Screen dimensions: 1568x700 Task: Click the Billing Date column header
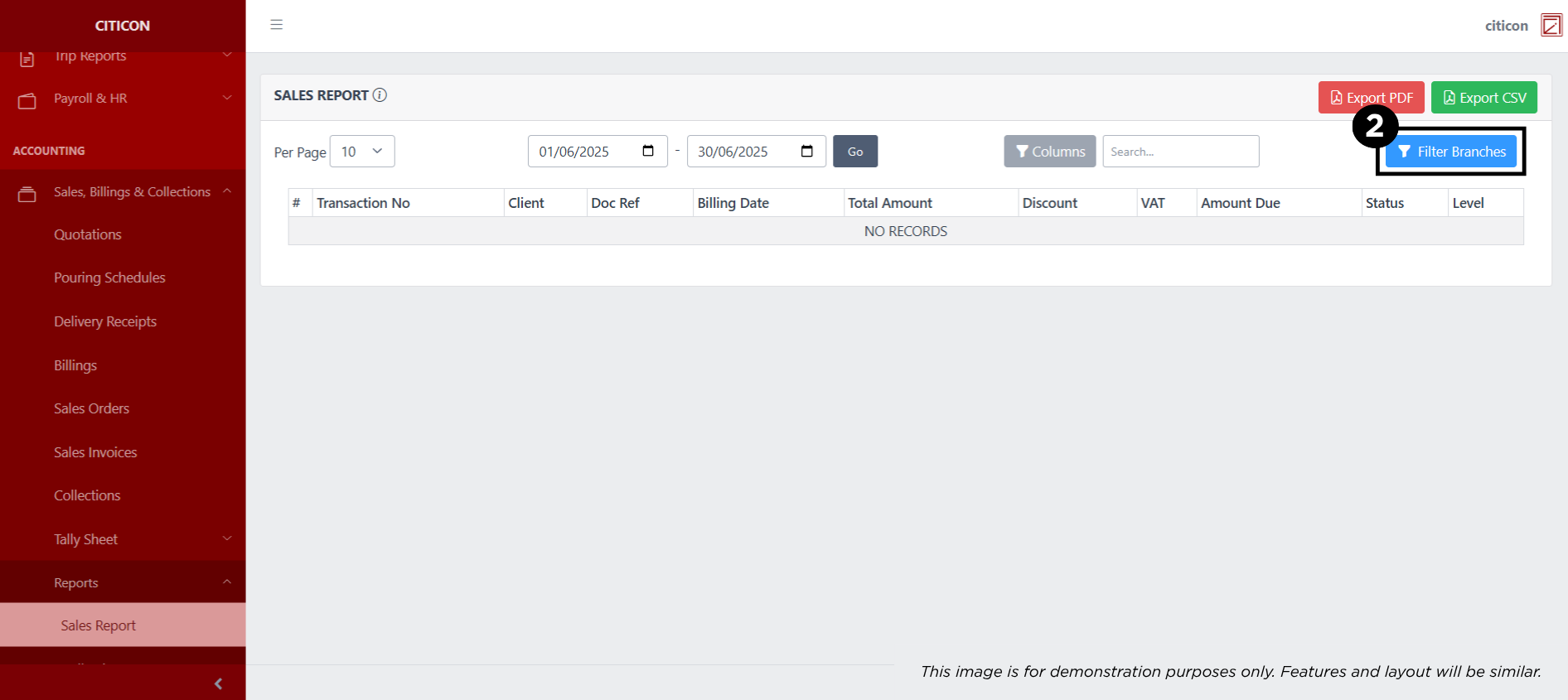[768, 203]
